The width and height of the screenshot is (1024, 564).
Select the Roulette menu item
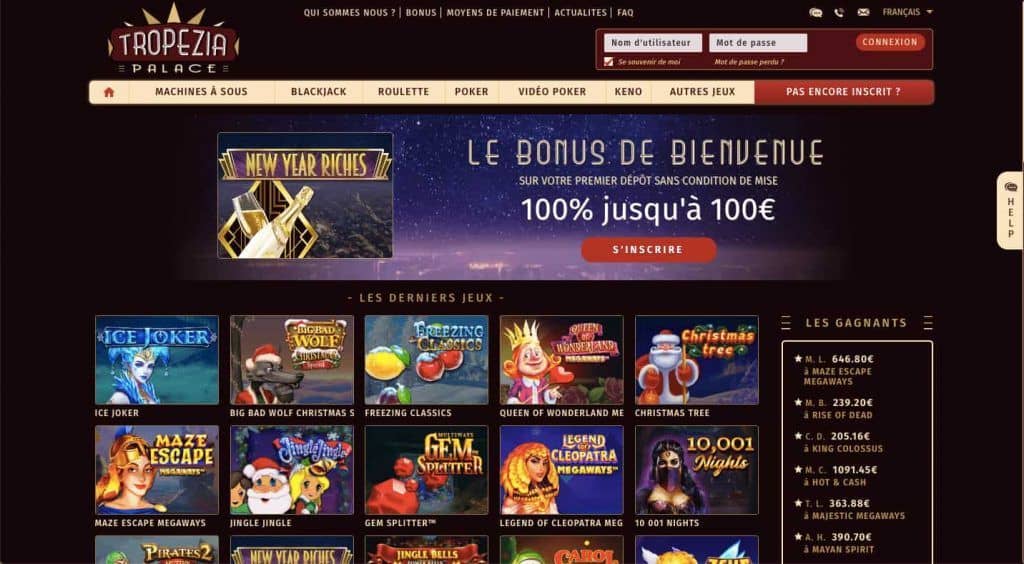point(403,92)
